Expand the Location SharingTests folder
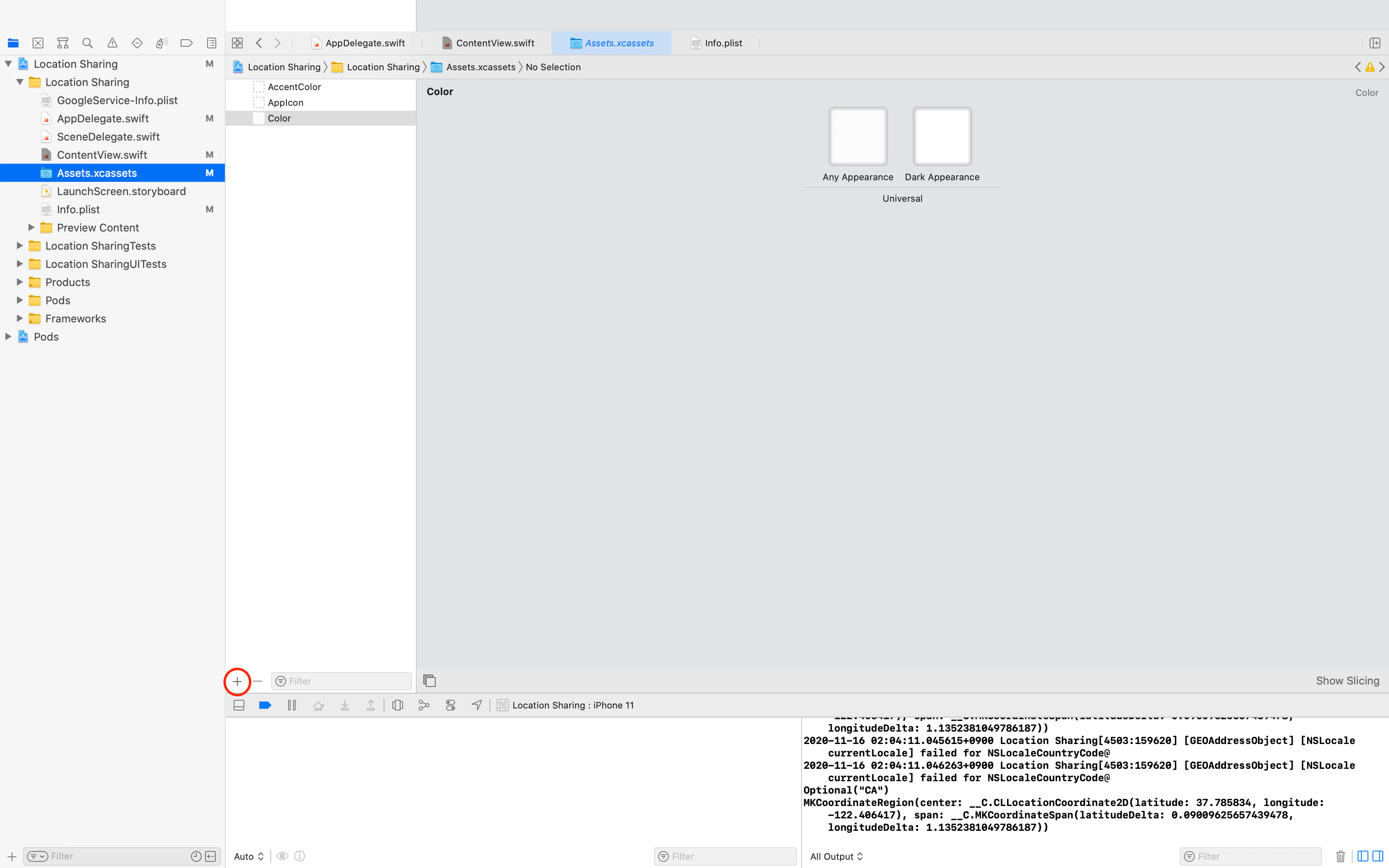This screenshot has width=1389, height=868. click(x=19, y=246)
